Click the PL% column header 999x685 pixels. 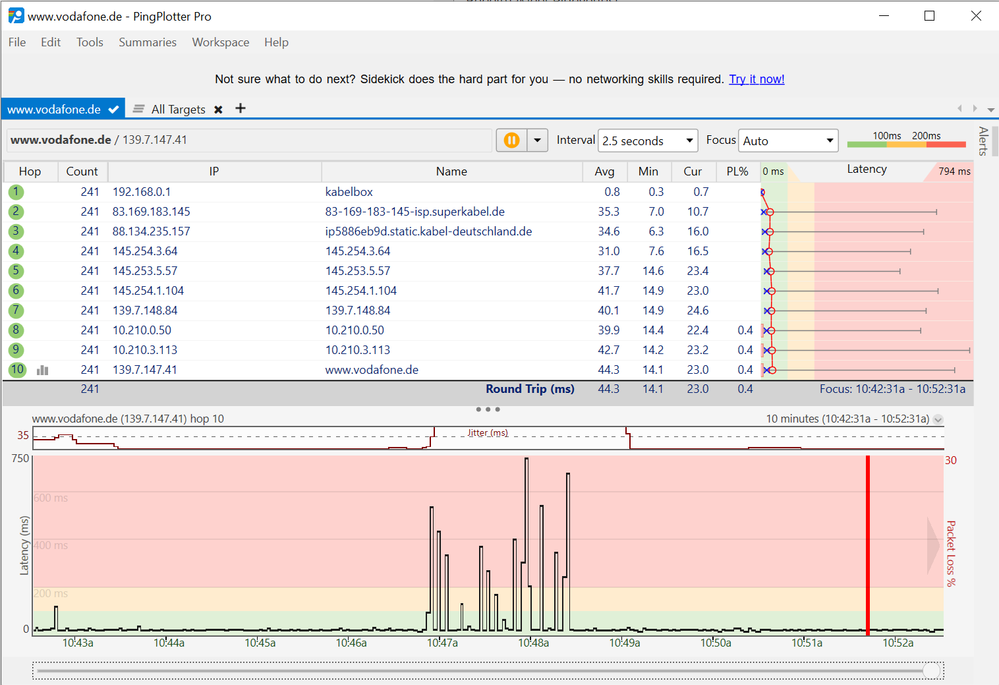(737, 171)
